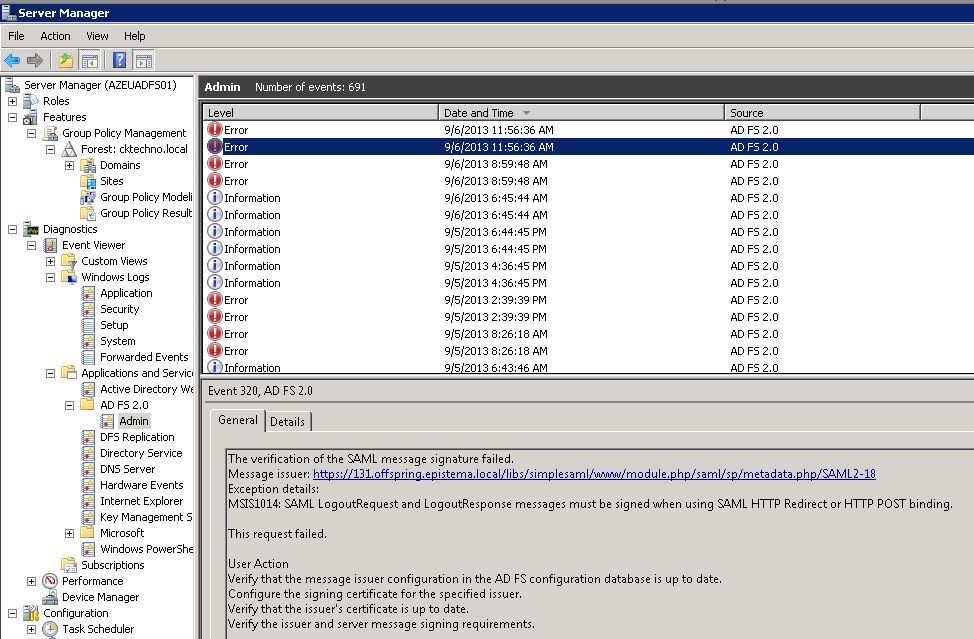
Task: Select the Forwarded Events log
Action: 144,357
